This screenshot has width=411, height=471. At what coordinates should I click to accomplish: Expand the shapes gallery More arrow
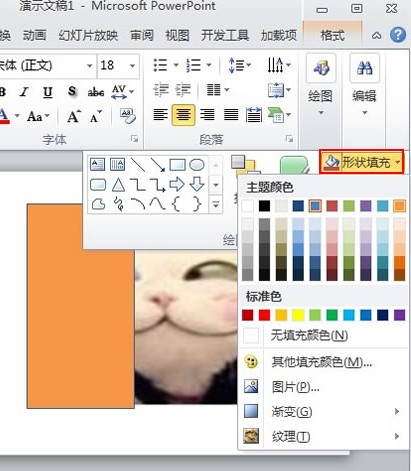216,205
